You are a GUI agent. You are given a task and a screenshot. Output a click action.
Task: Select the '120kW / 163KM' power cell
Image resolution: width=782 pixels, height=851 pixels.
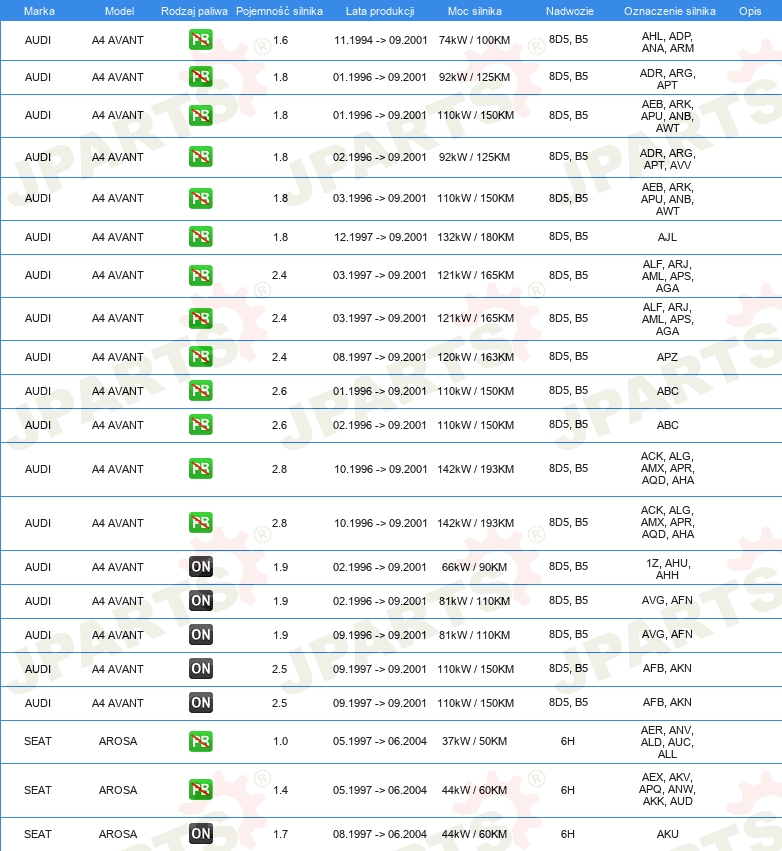point(475,357)
